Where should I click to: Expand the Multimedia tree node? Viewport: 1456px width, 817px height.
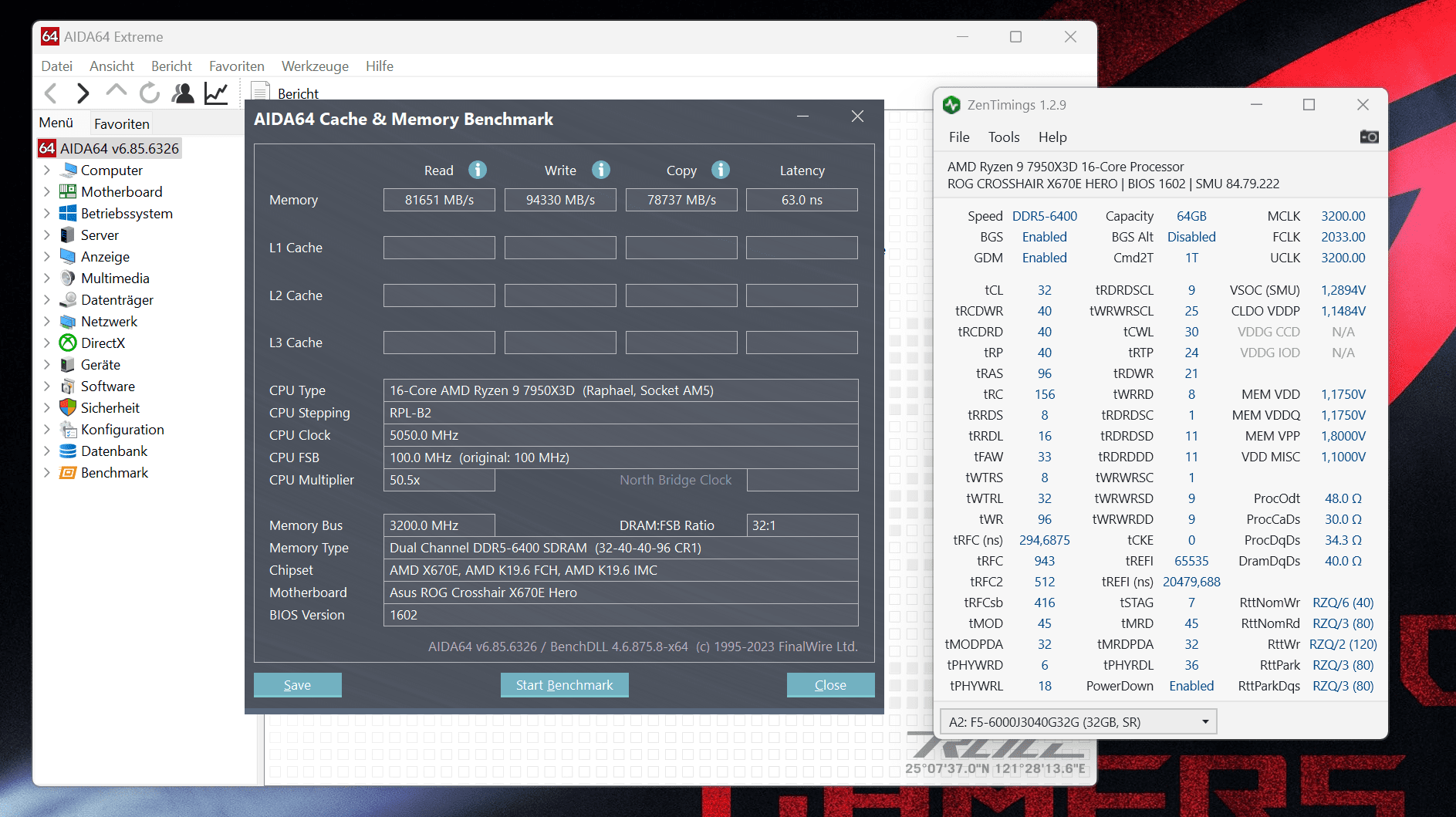(47, 278)
